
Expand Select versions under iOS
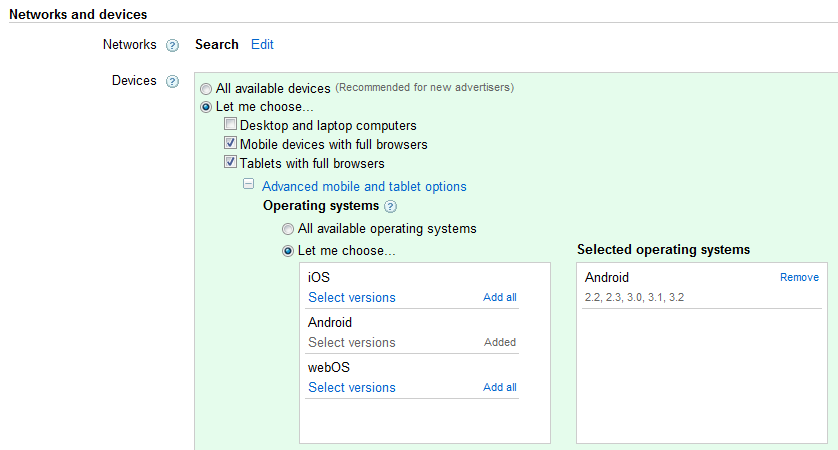351,297
